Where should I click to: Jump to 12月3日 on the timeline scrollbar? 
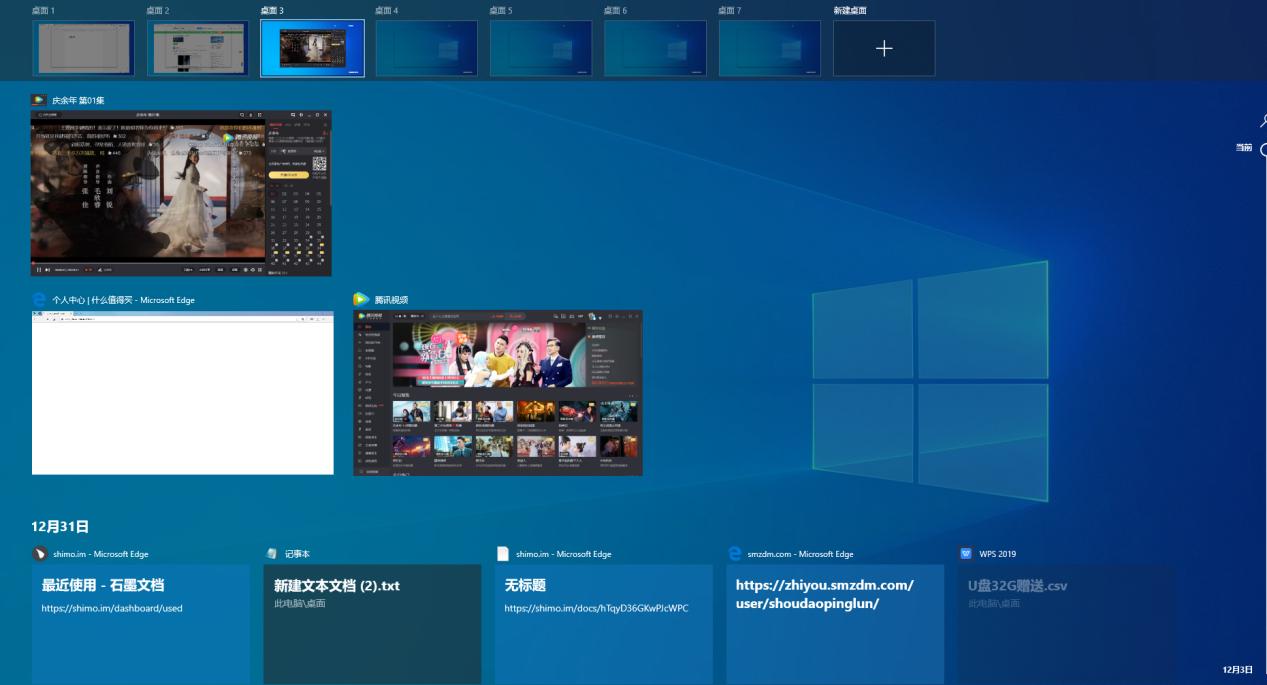pyautogui.click(x=1237, y=669)
